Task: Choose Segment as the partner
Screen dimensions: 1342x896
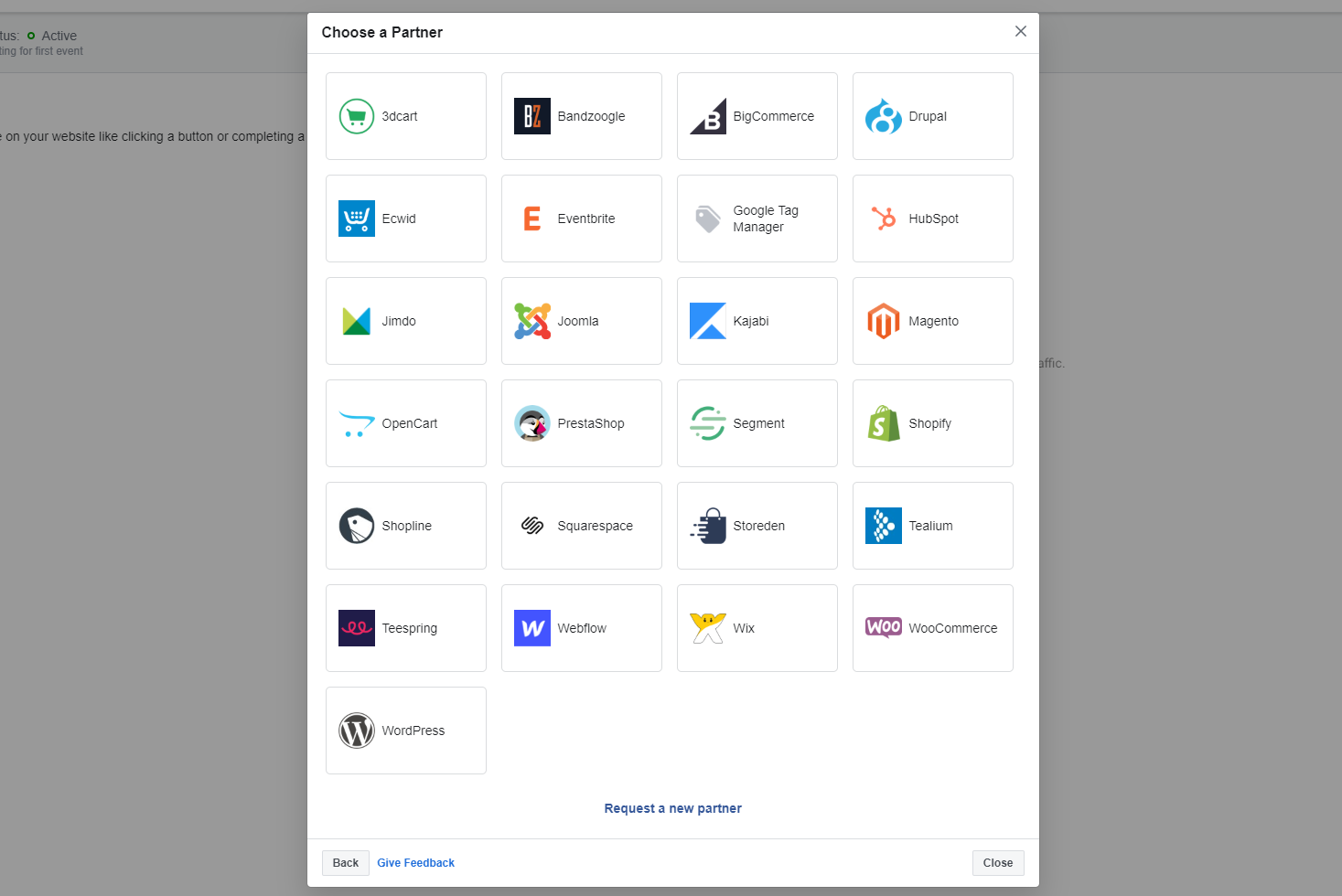Action: point(757,423)
